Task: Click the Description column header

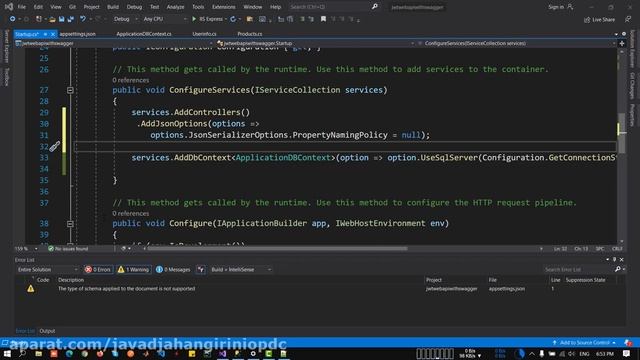Action: (71, 280)
